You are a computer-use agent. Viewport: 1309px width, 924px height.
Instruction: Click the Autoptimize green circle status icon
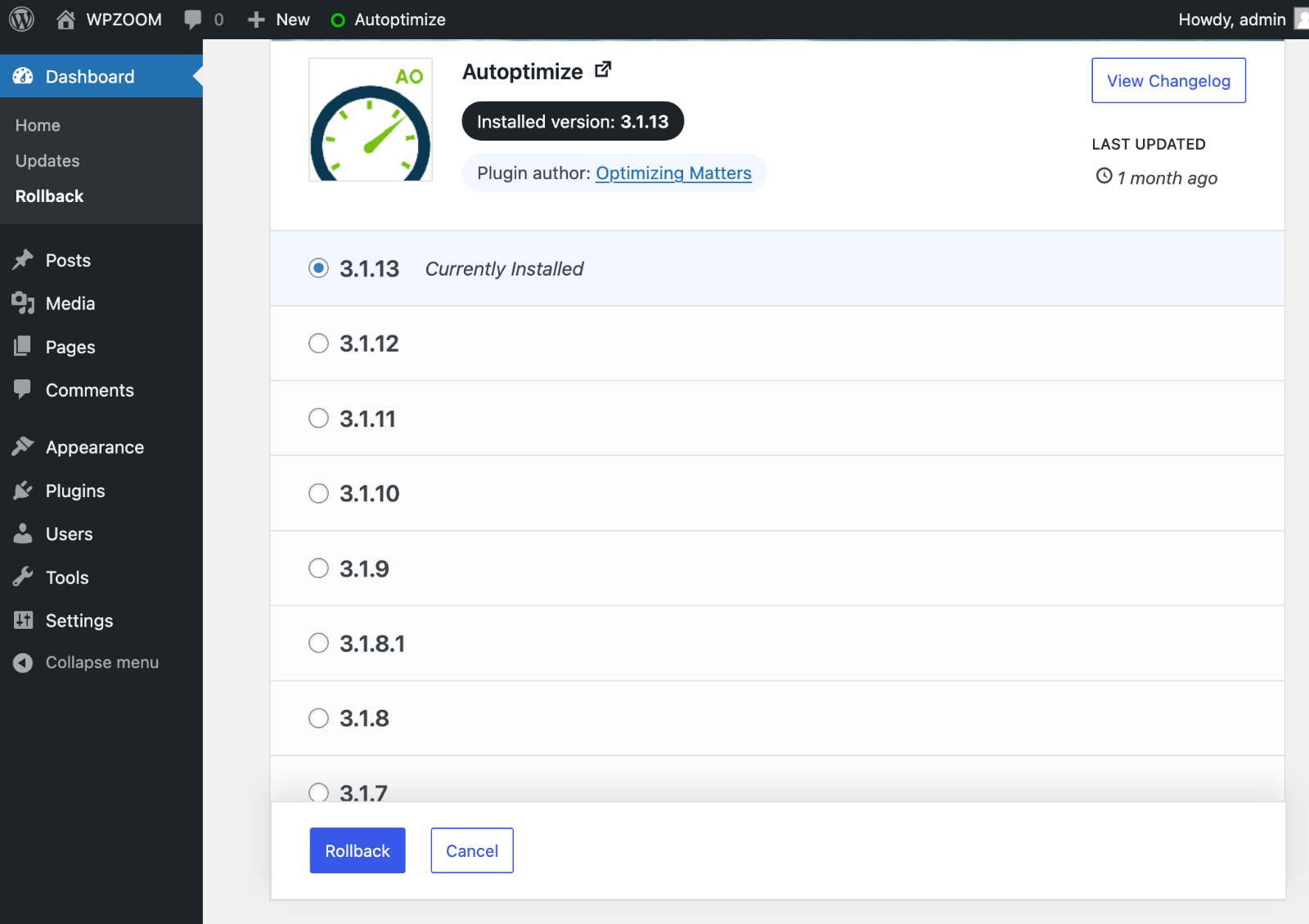pyautogui.click(x=338, y=20)
